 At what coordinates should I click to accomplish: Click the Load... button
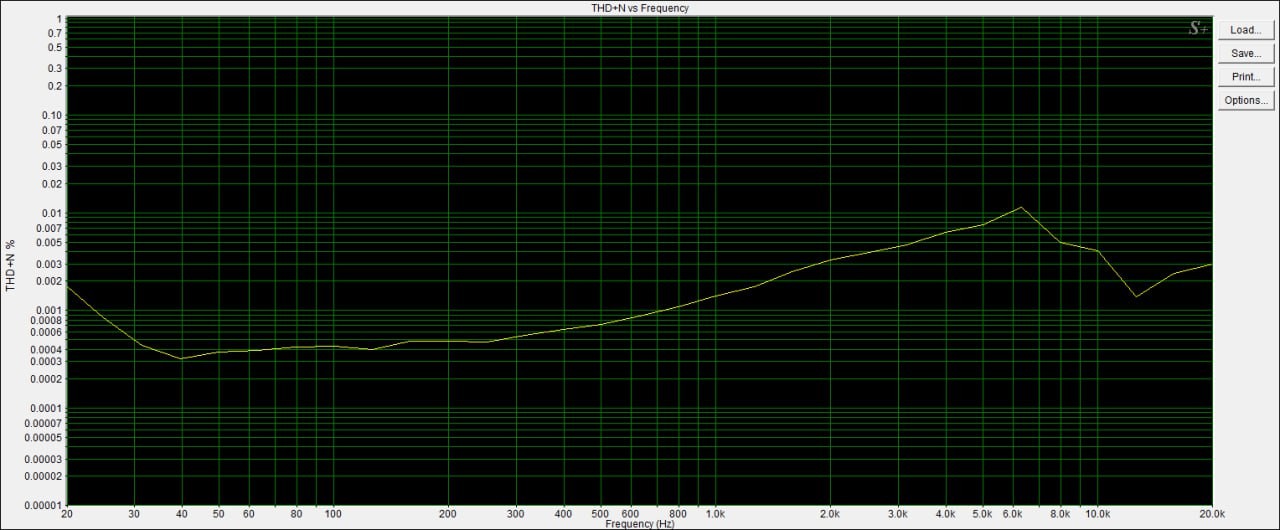coord(1245,30)
